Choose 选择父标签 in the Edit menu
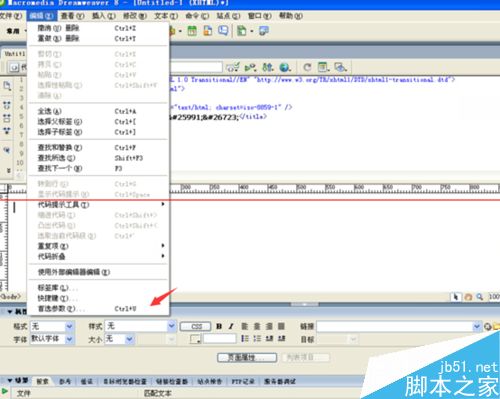Image resolution: width=500 pixels, height=399 pixels. click(98, 122)
